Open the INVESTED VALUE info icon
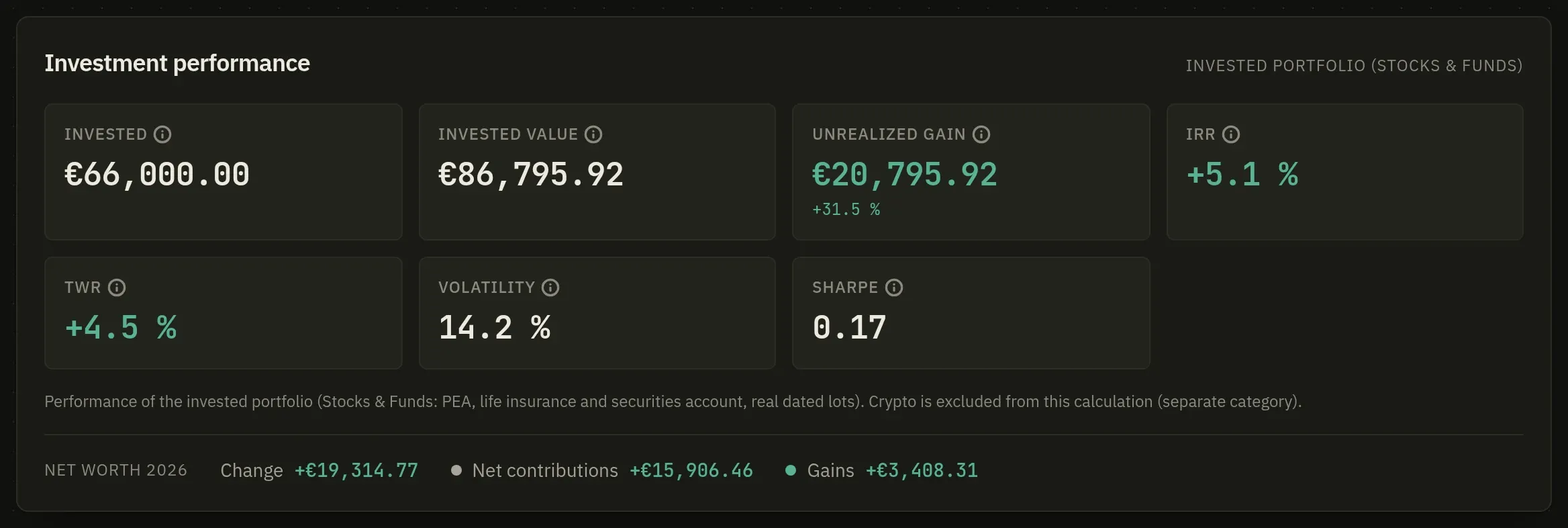 pos(593,134)
